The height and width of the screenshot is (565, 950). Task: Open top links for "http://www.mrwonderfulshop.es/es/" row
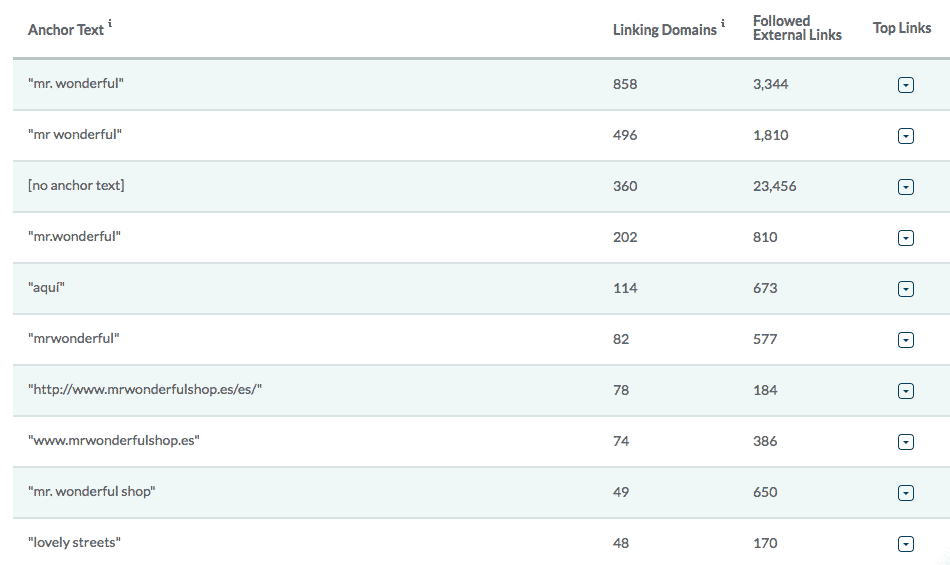tap(906, 391)
